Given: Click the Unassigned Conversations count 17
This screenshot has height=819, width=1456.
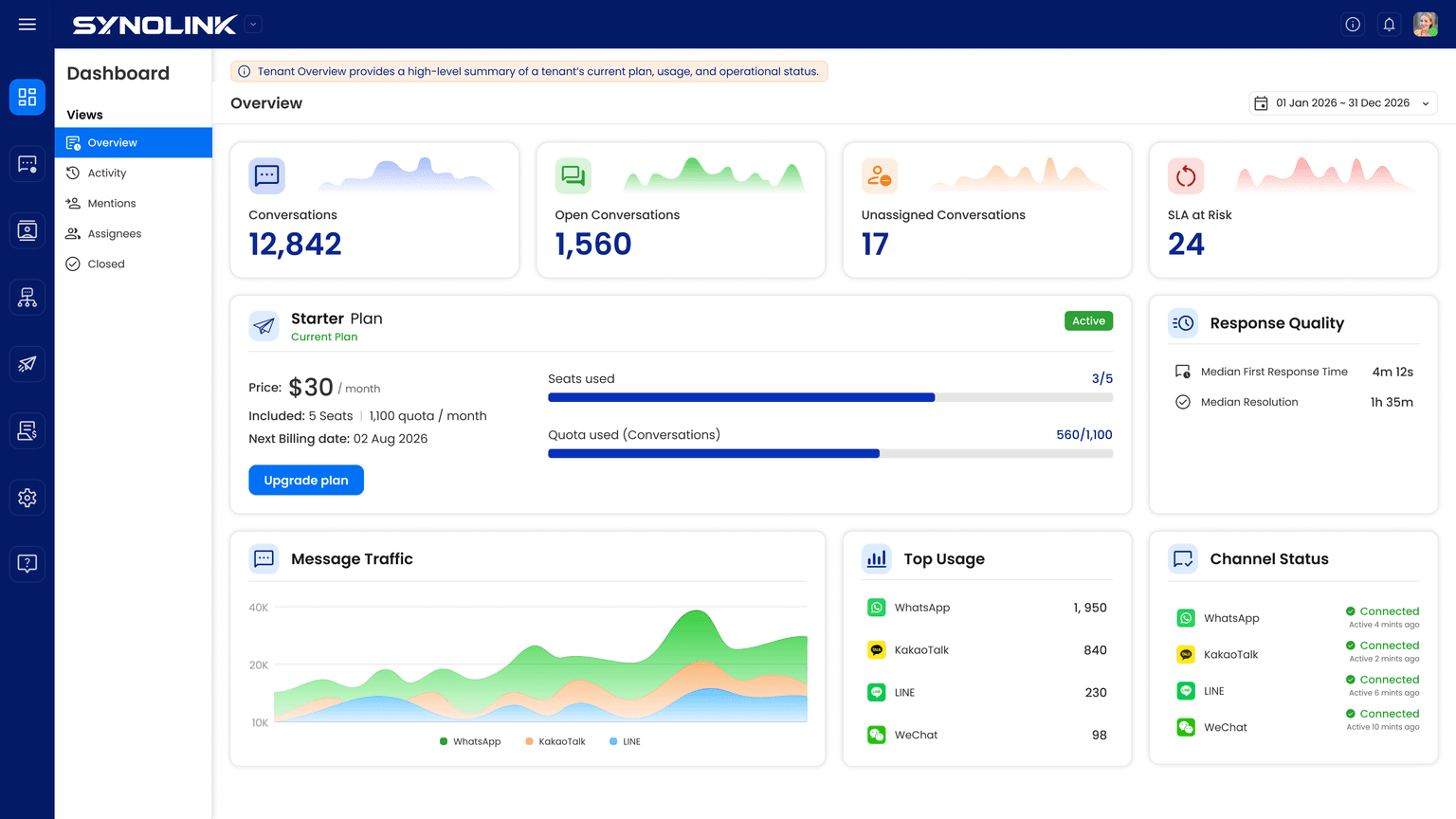Looking at the screenshot, I should (875, 245).
